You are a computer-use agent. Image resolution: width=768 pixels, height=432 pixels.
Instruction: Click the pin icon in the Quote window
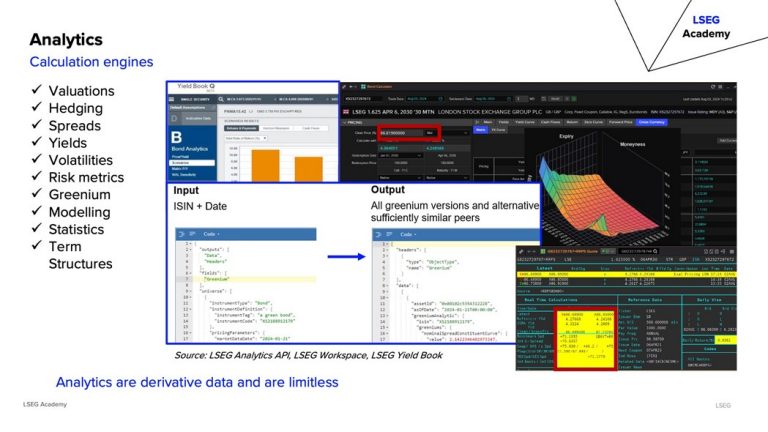(x=521, y=251)
